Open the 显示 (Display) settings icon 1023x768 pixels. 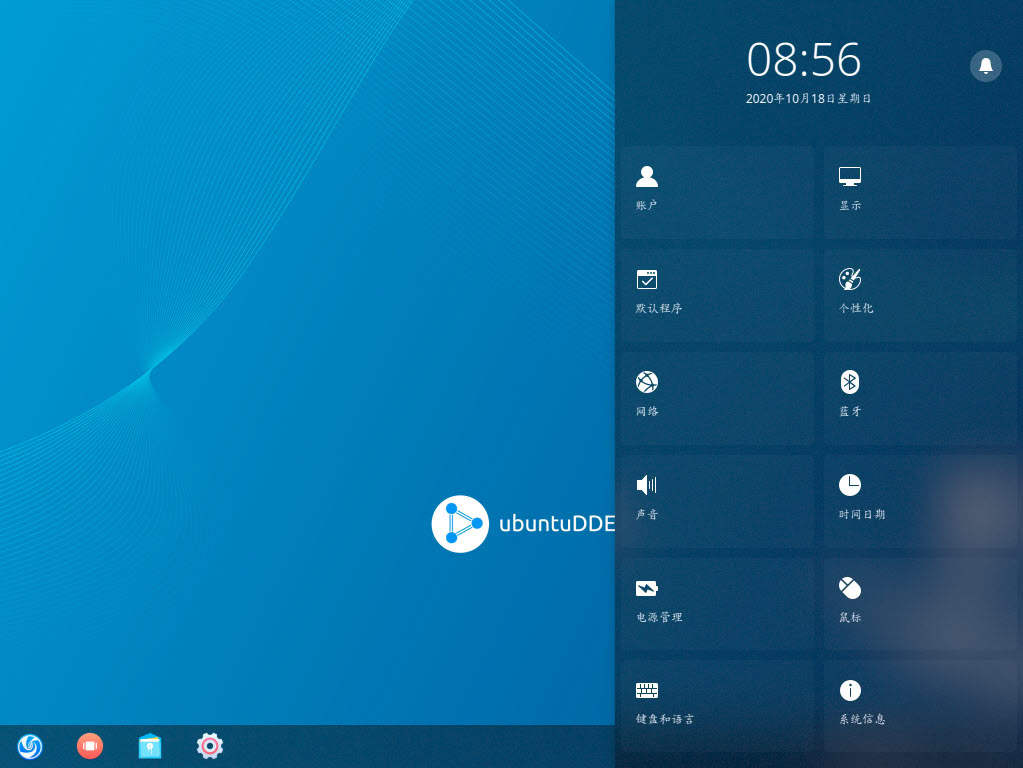click(849, 176)
